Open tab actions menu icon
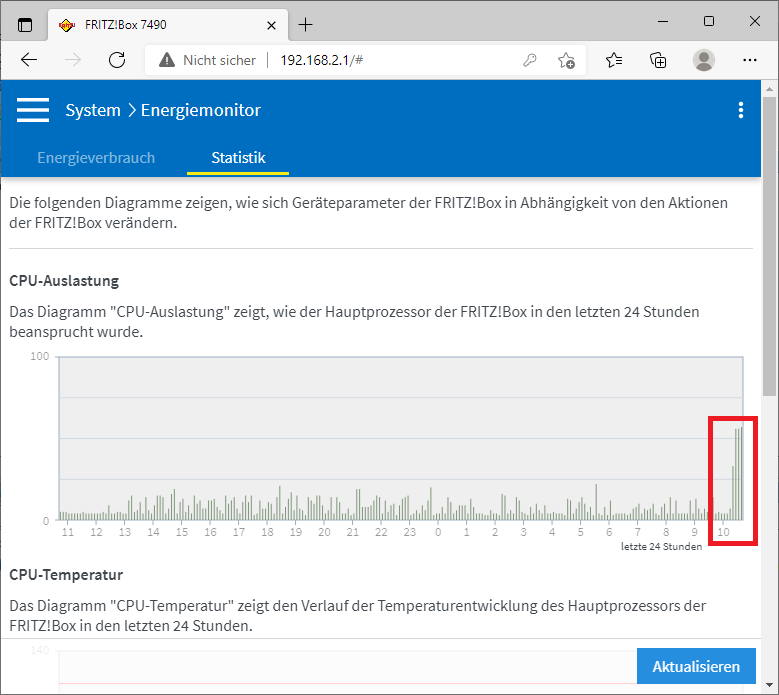Screen dimensions: 779x695 (25, 24)
